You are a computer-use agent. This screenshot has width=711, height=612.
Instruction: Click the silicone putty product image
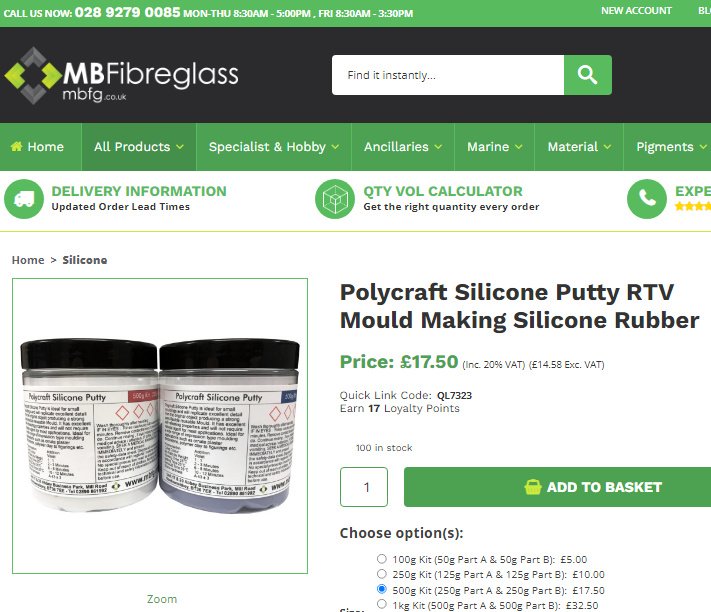point(160,426)
